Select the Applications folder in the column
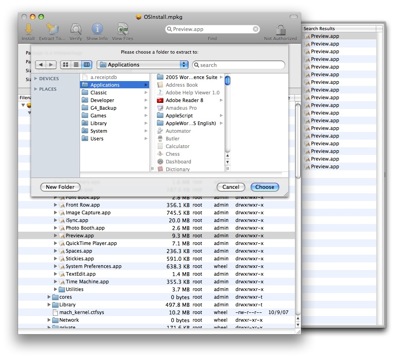The height and width of the screenshot is (362, 400). pyautogui.click(x=115, y=85)
